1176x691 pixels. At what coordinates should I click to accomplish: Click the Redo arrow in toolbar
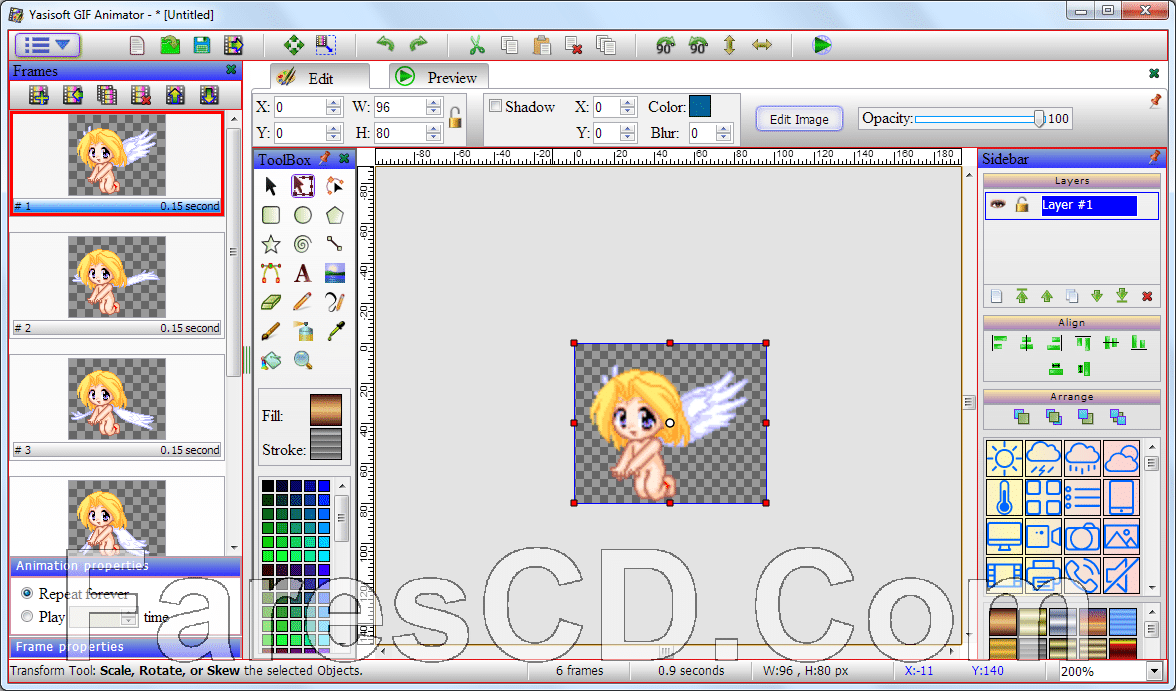[x=418, y=45]
